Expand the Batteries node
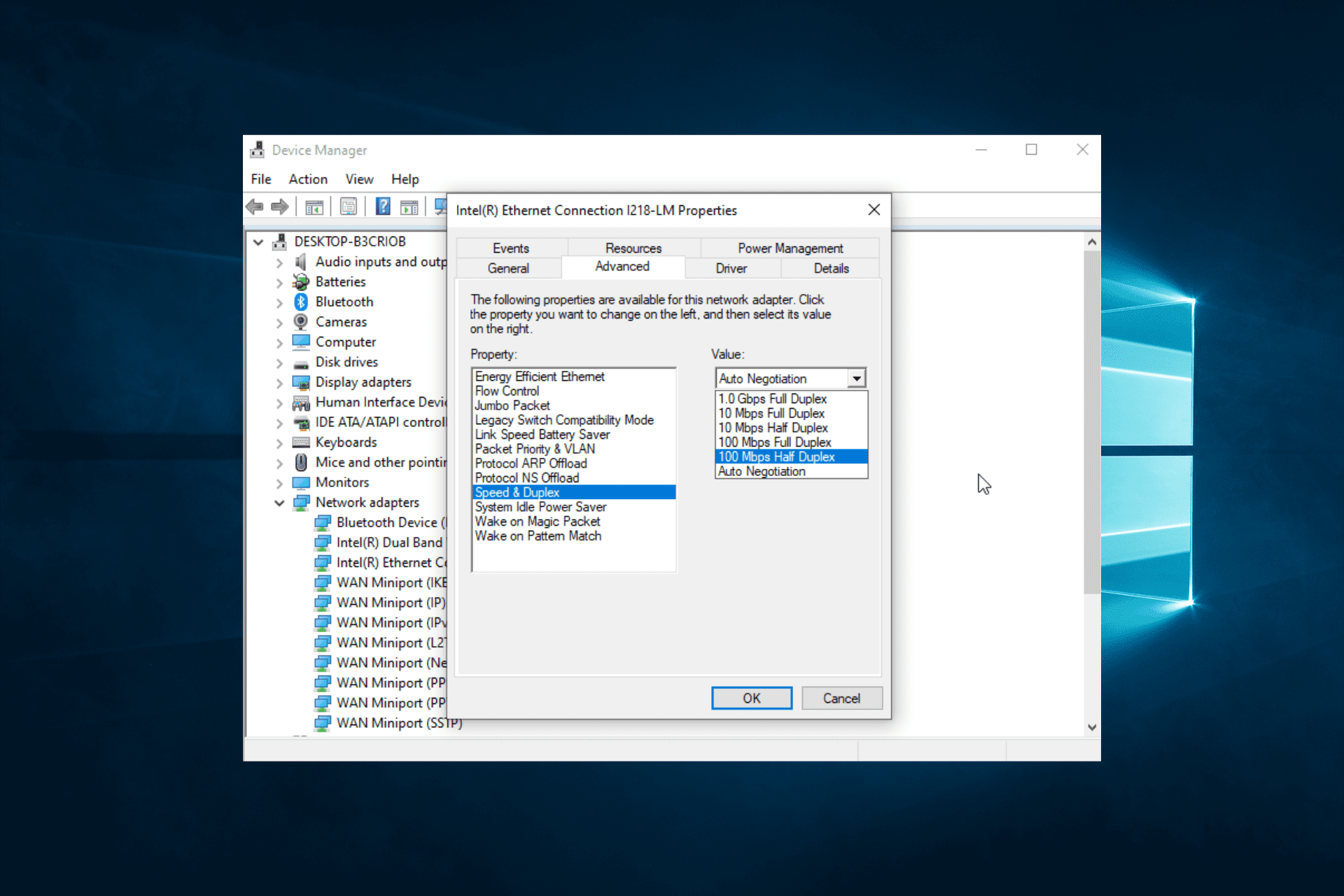1344x896 pixels. (279, 283)
